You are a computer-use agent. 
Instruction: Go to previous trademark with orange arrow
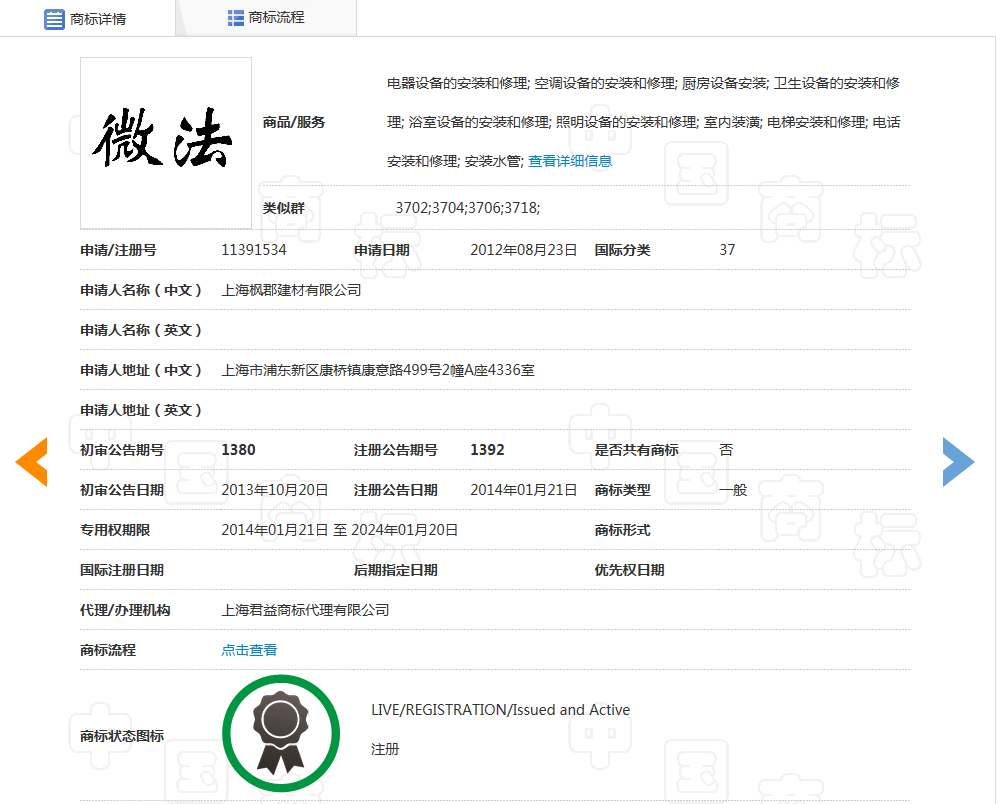(32, 462)
